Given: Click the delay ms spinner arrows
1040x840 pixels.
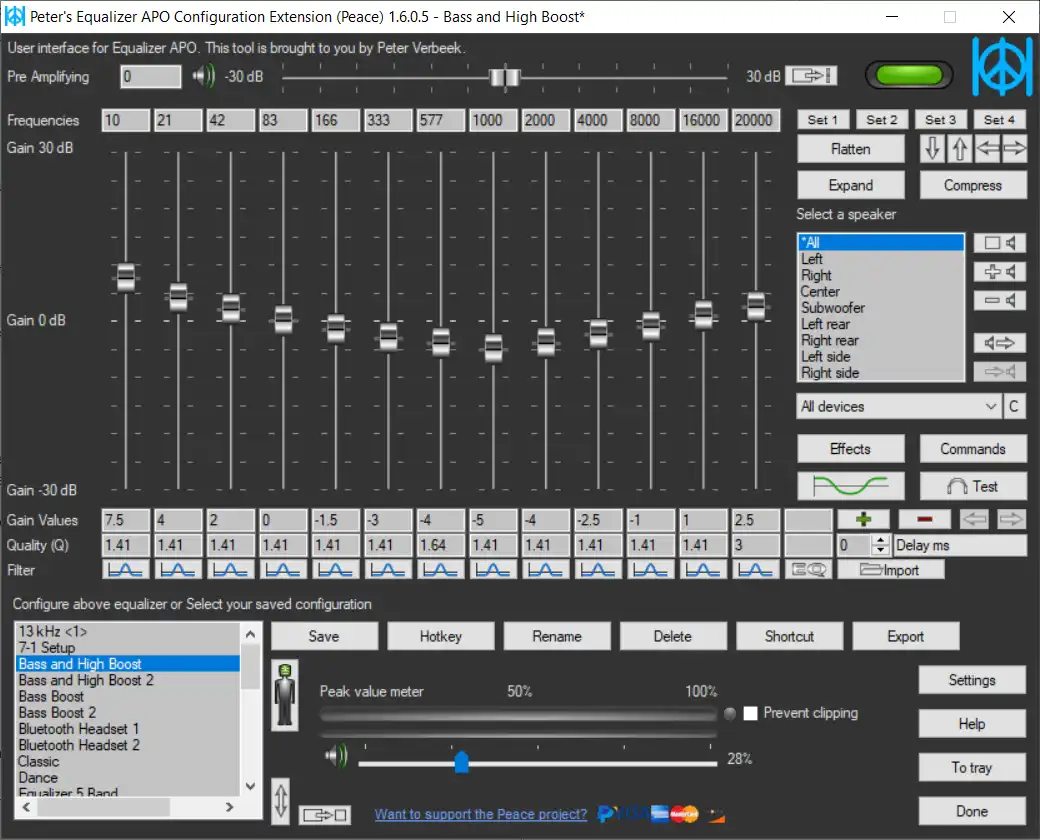Looking at the screenshot, I should coord(880,545).
